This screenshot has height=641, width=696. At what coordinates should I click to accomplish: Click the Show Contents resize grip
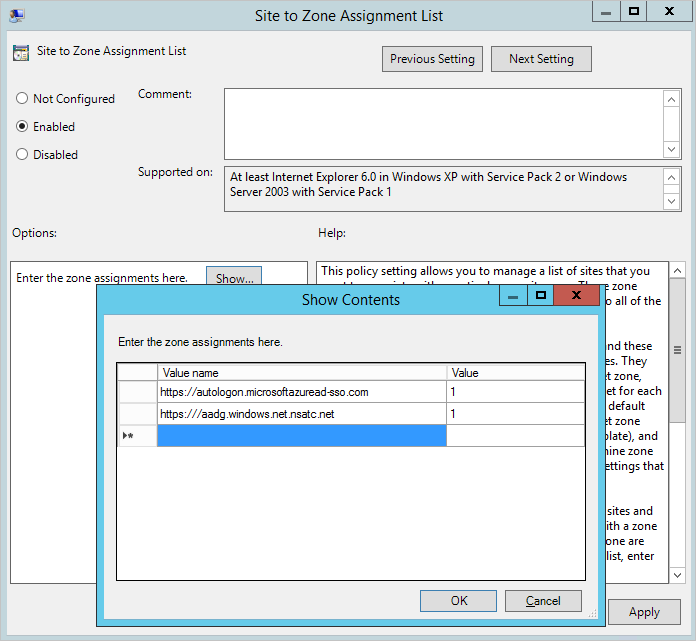pos(593,613)
